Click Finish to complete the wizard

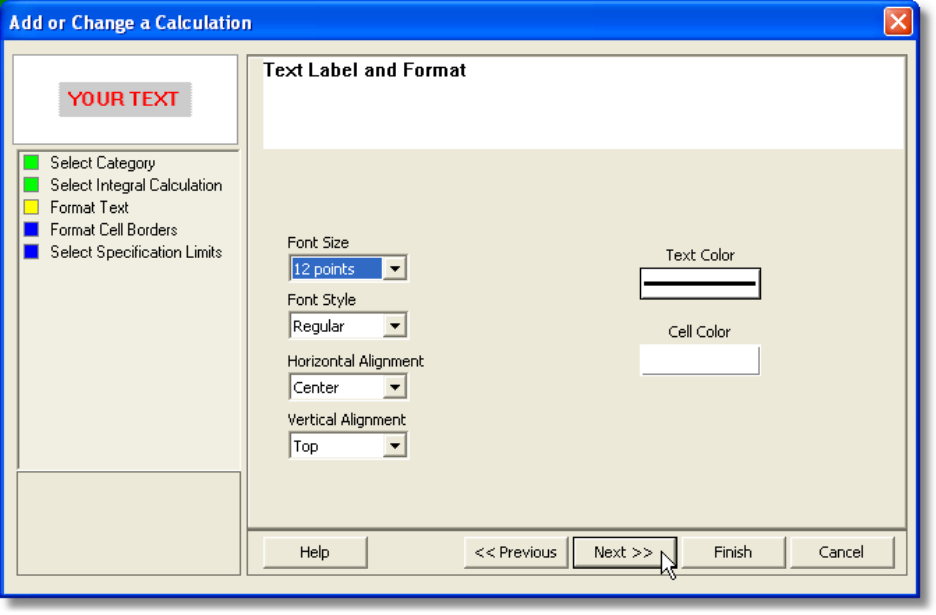tap(733, 552)
